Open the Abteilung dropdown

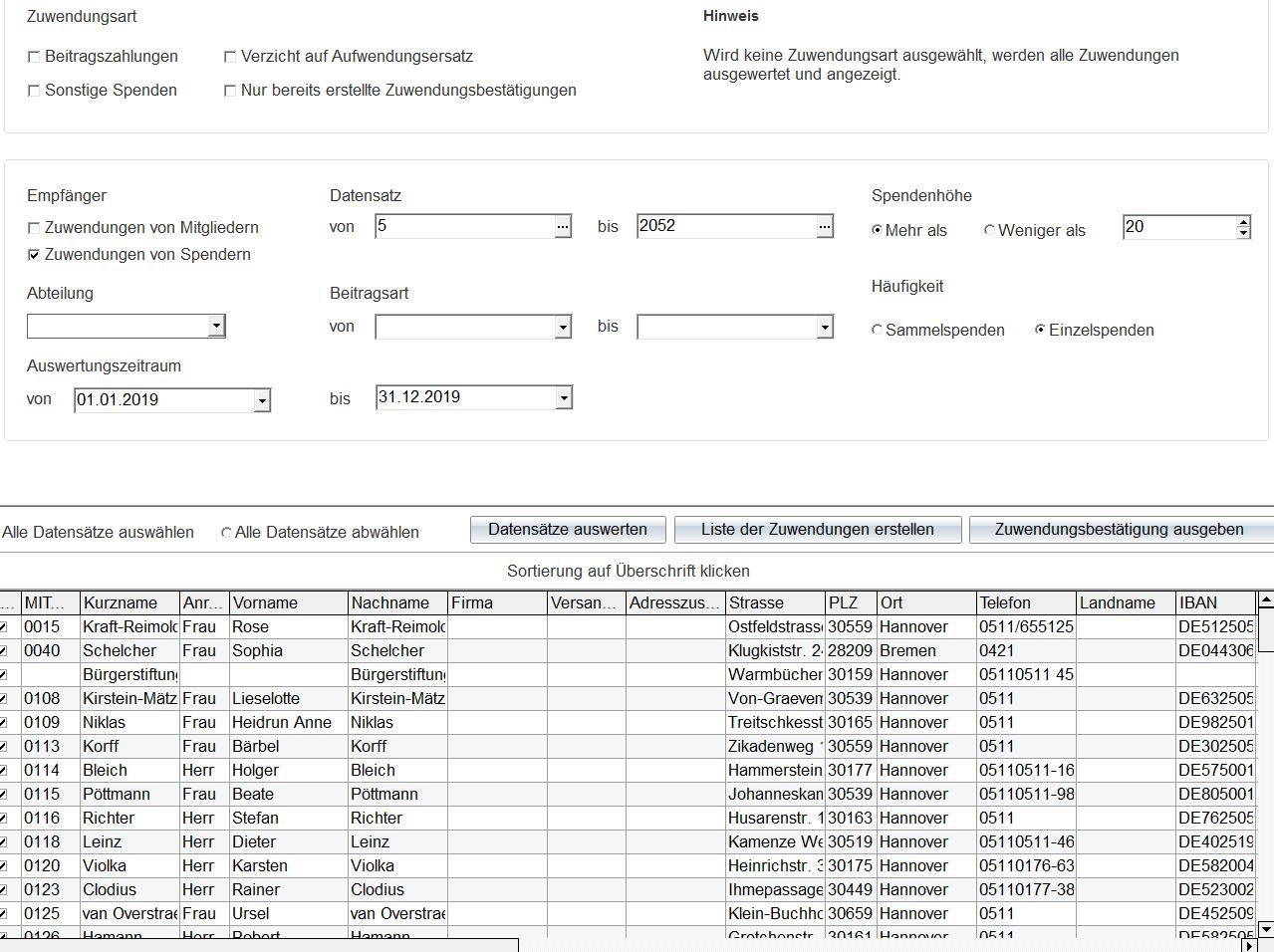click(216, 326)
